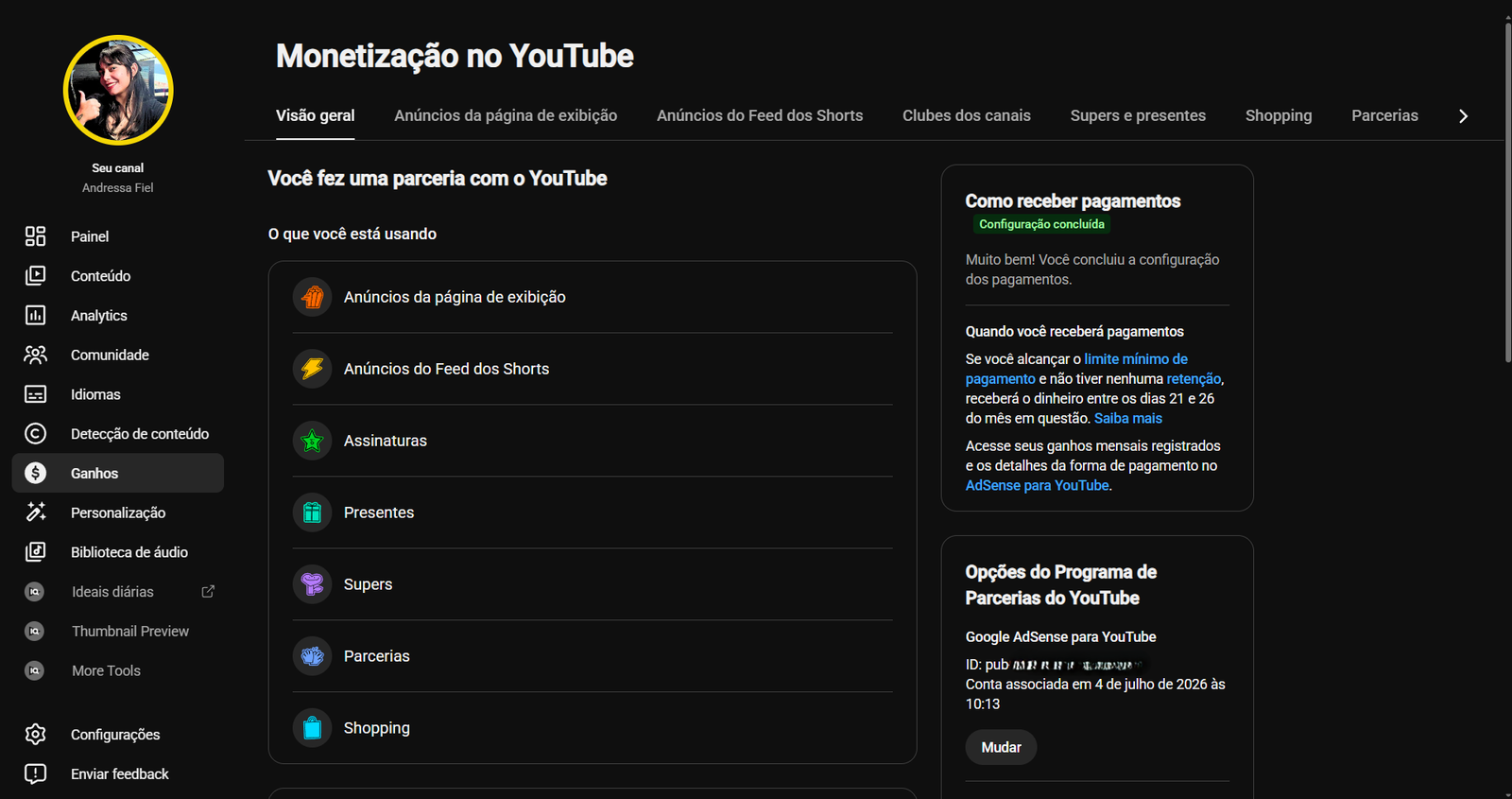Open the retenção link
This screenshot has width=1512, height=799.
1194,379
